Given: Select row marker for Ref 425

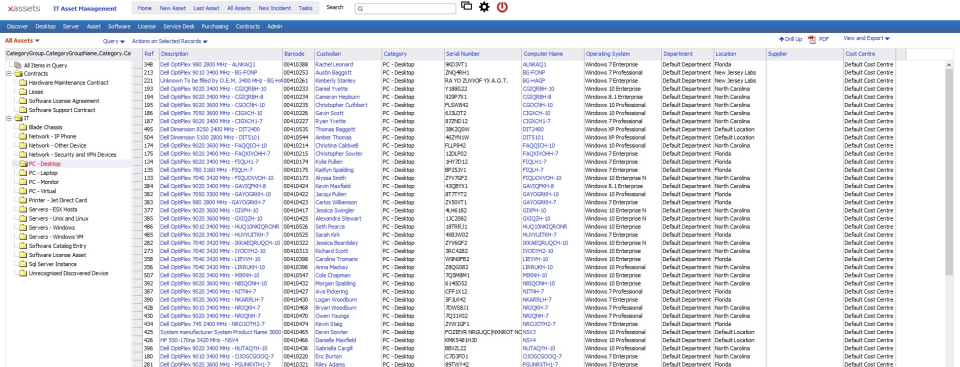Looking at the screenshot, I should (138, 332).
